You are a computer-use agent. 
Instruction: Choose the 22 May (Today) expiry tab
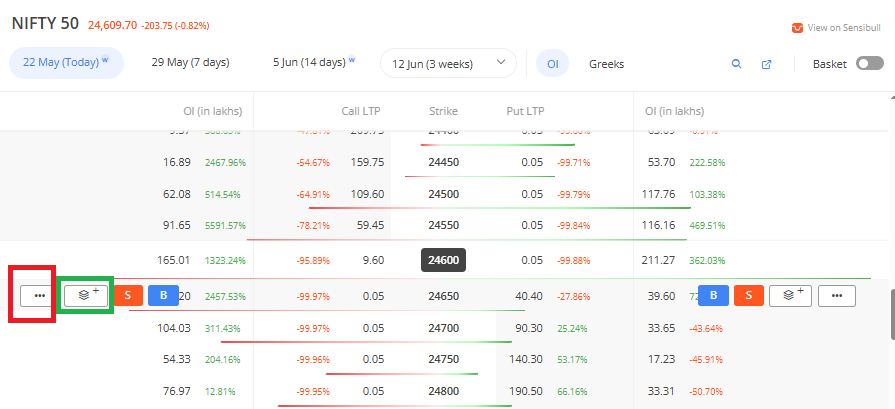click(66, 63)
